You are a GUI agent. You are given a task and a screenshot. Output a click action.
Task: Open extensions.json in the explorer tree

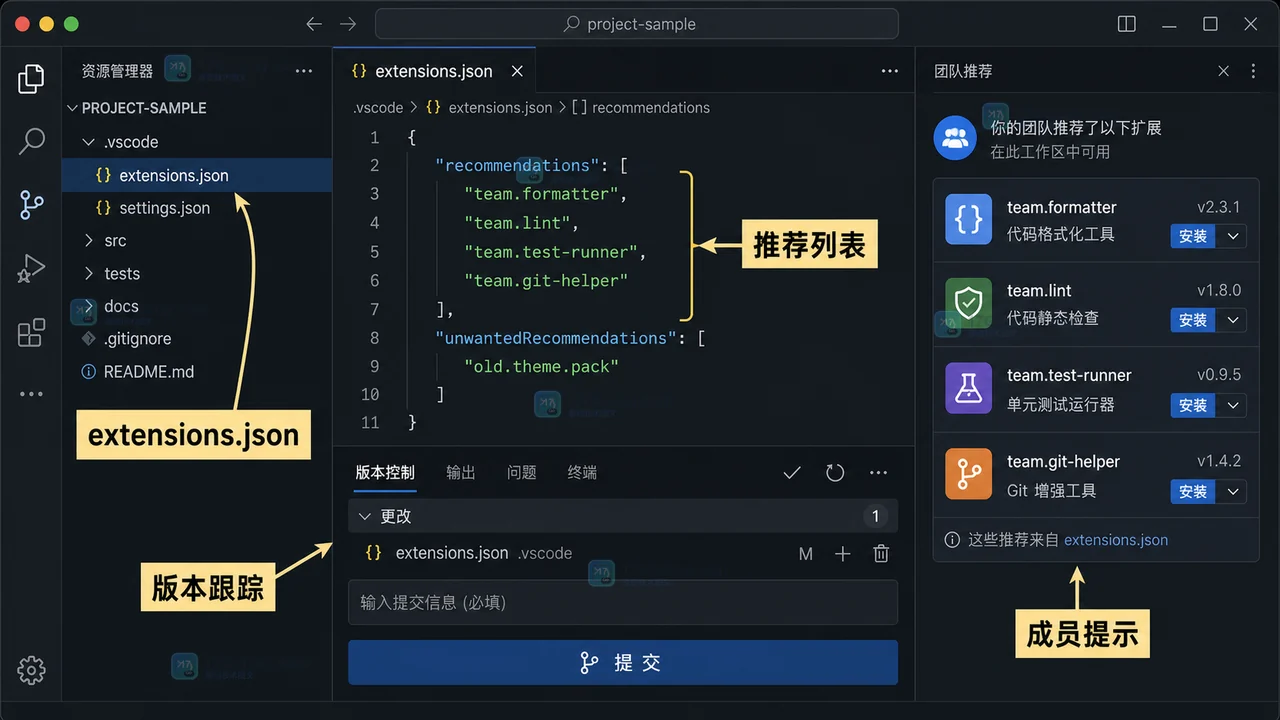pyautogui.click(x=197, y=175)
